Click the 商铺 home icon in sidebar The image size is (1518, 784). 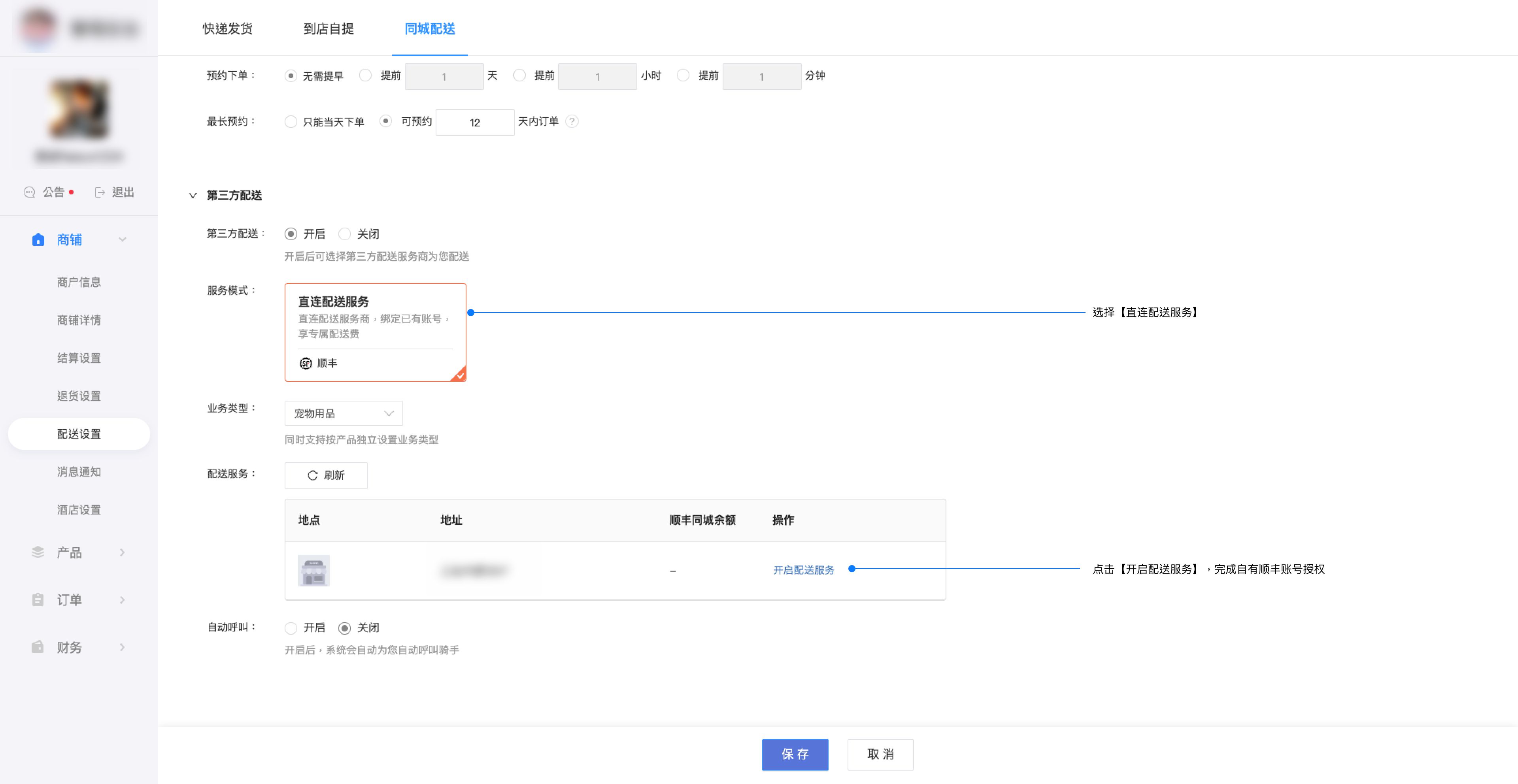pyautogui.click(x=38, y=239)
